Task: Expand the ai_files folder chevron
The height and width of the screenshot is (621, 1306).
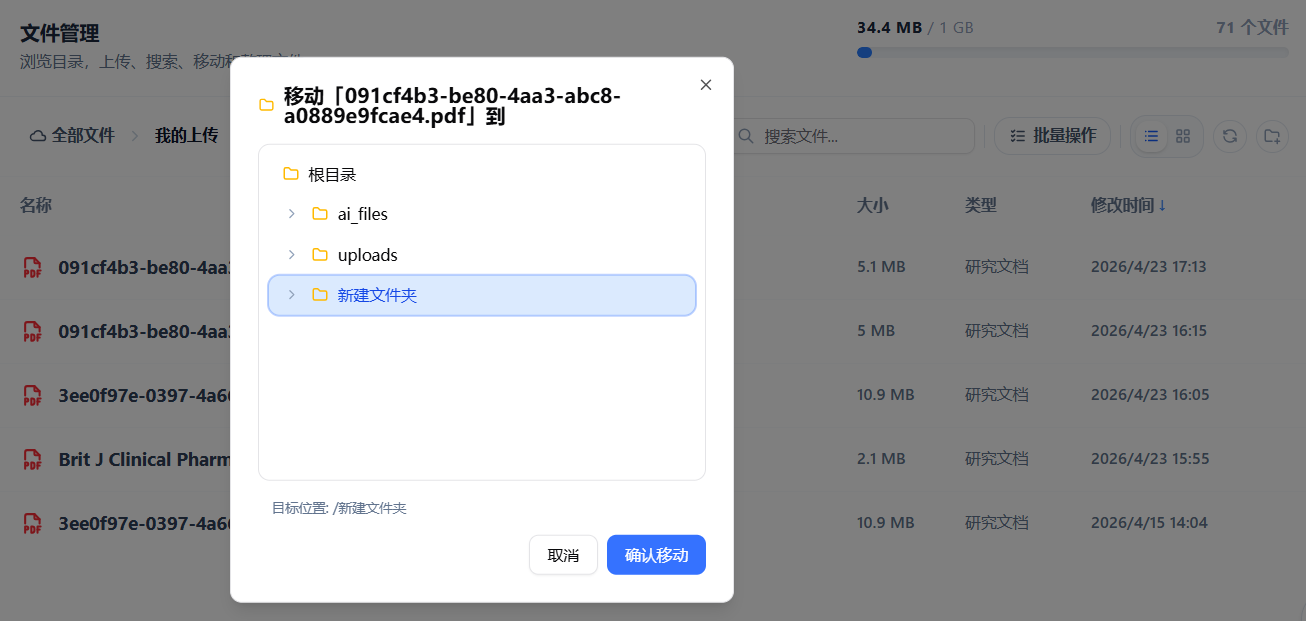Action: pyautogui.click(x=291, y=214)
